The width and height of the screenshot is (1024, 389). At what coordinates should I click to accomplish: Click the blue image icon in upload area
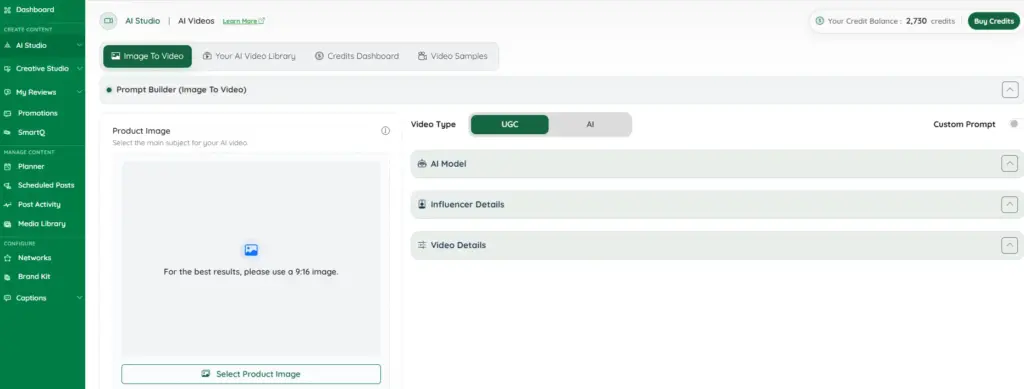[x=251, y=249]
